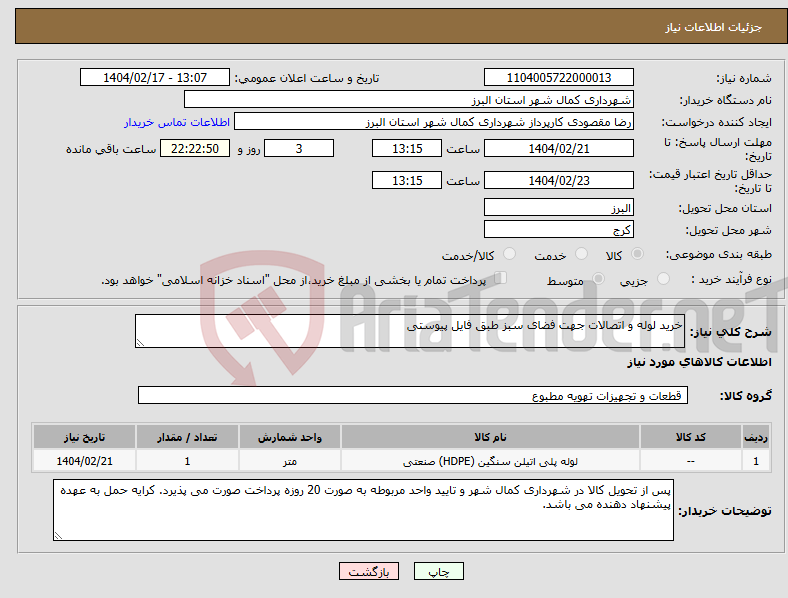Viewport: 788px width, 598px height.
Task: Click the ایجاد کننده درخواست field
Action: [x=434, y=122]
